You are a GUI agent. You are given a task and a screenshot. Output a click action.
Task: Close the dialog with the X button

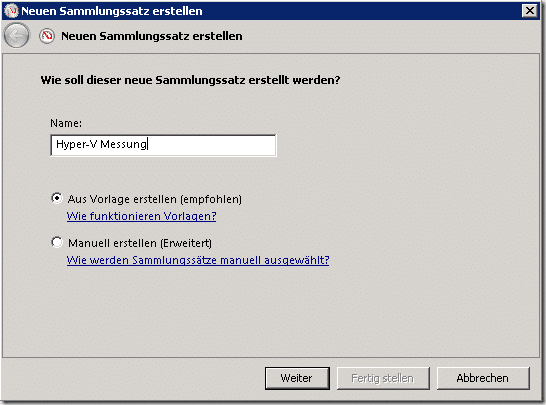(530, 11)
